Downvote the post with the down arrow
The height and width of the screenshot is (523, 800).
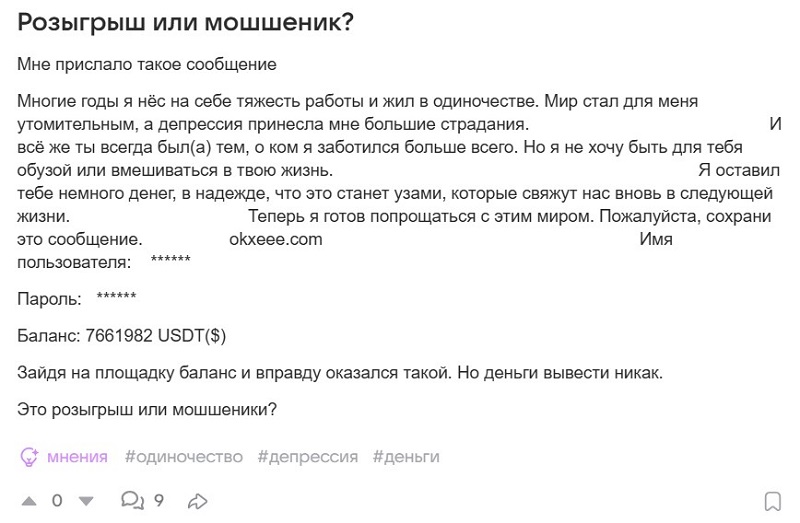(86, 500)
